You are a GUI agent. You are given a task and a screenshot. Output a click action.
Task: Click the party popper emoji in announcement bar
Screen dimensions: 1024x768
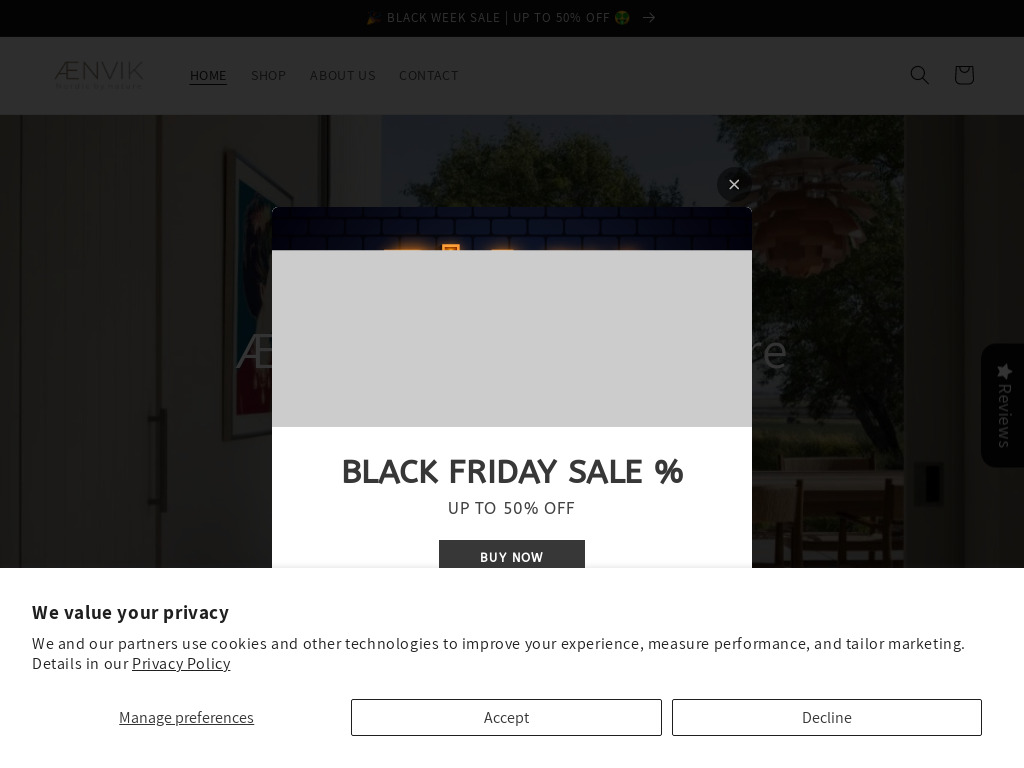(x=373, y=18)
